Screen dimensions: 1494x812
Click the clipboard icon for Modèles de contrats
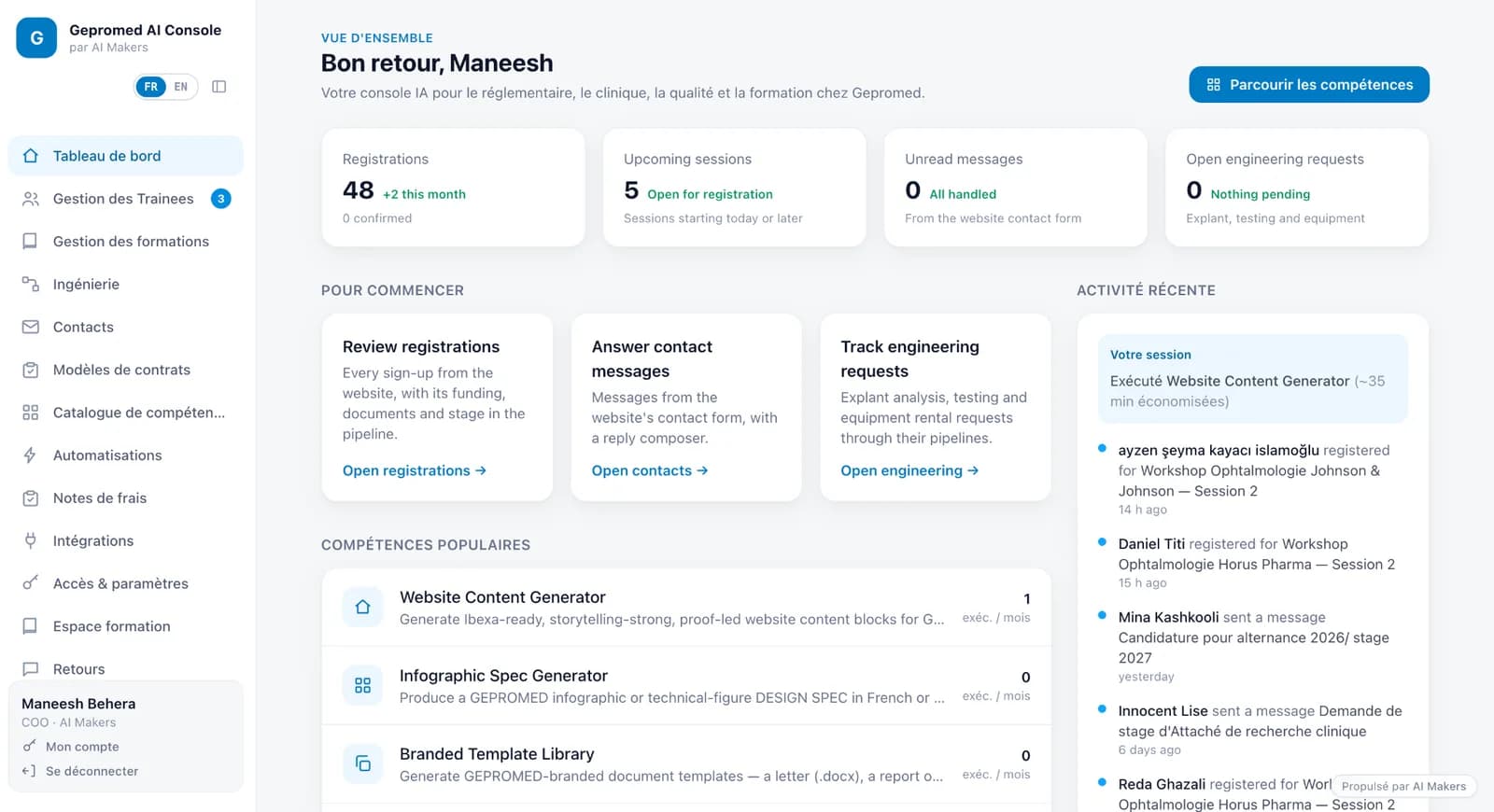(x=31, y=371)
